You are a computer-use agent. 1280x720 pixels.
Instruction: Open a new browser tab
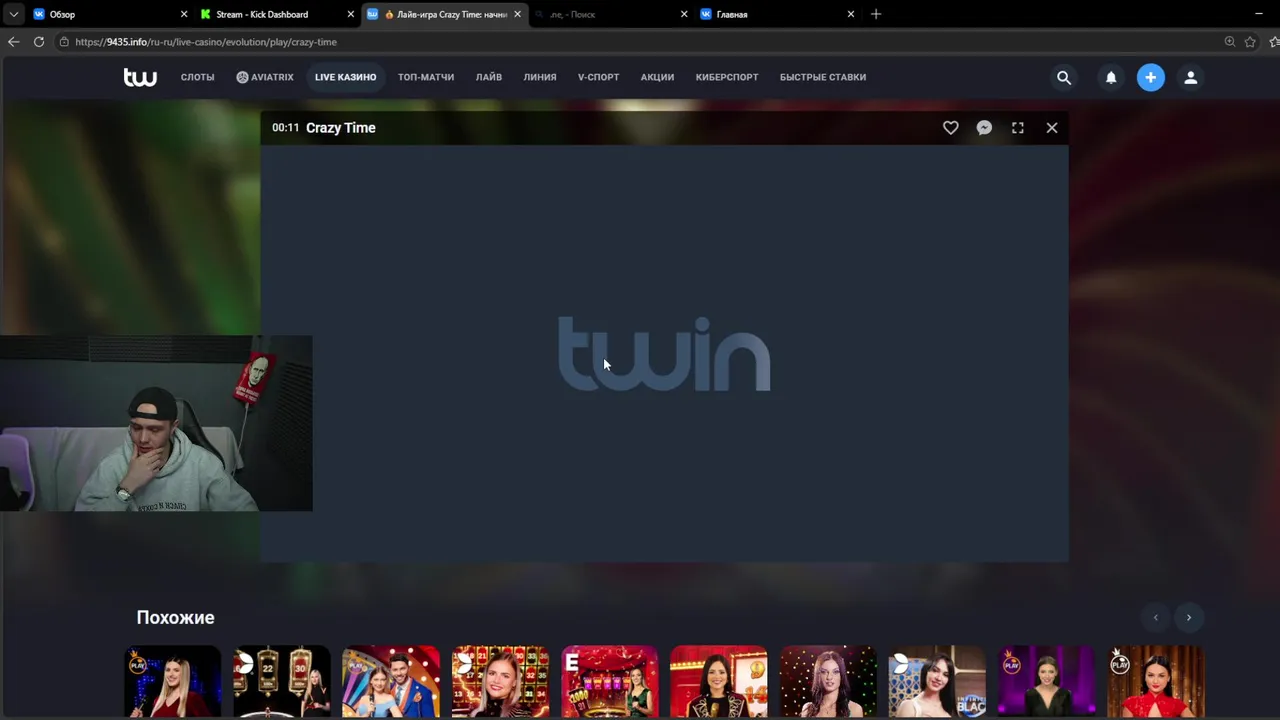[x=876, y=14]
